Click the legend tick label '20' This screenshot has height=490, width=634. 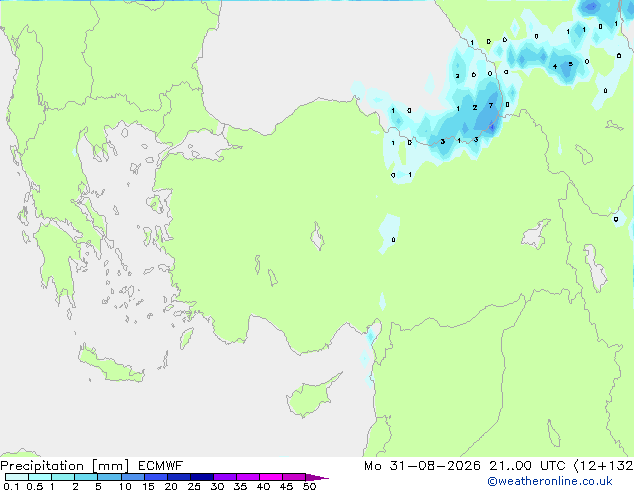(171, 486)
